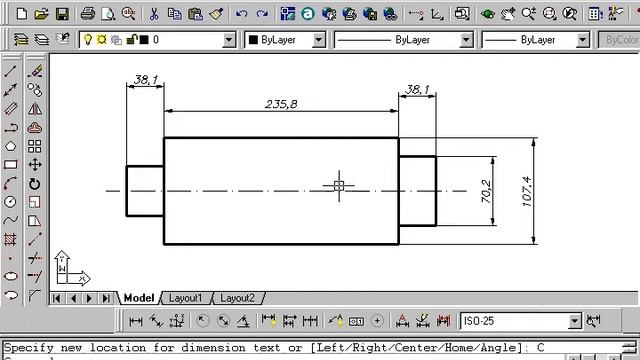640x360 pixels.
Task: Click the Linear Dimension icon
Action: (x=136, y=321)
